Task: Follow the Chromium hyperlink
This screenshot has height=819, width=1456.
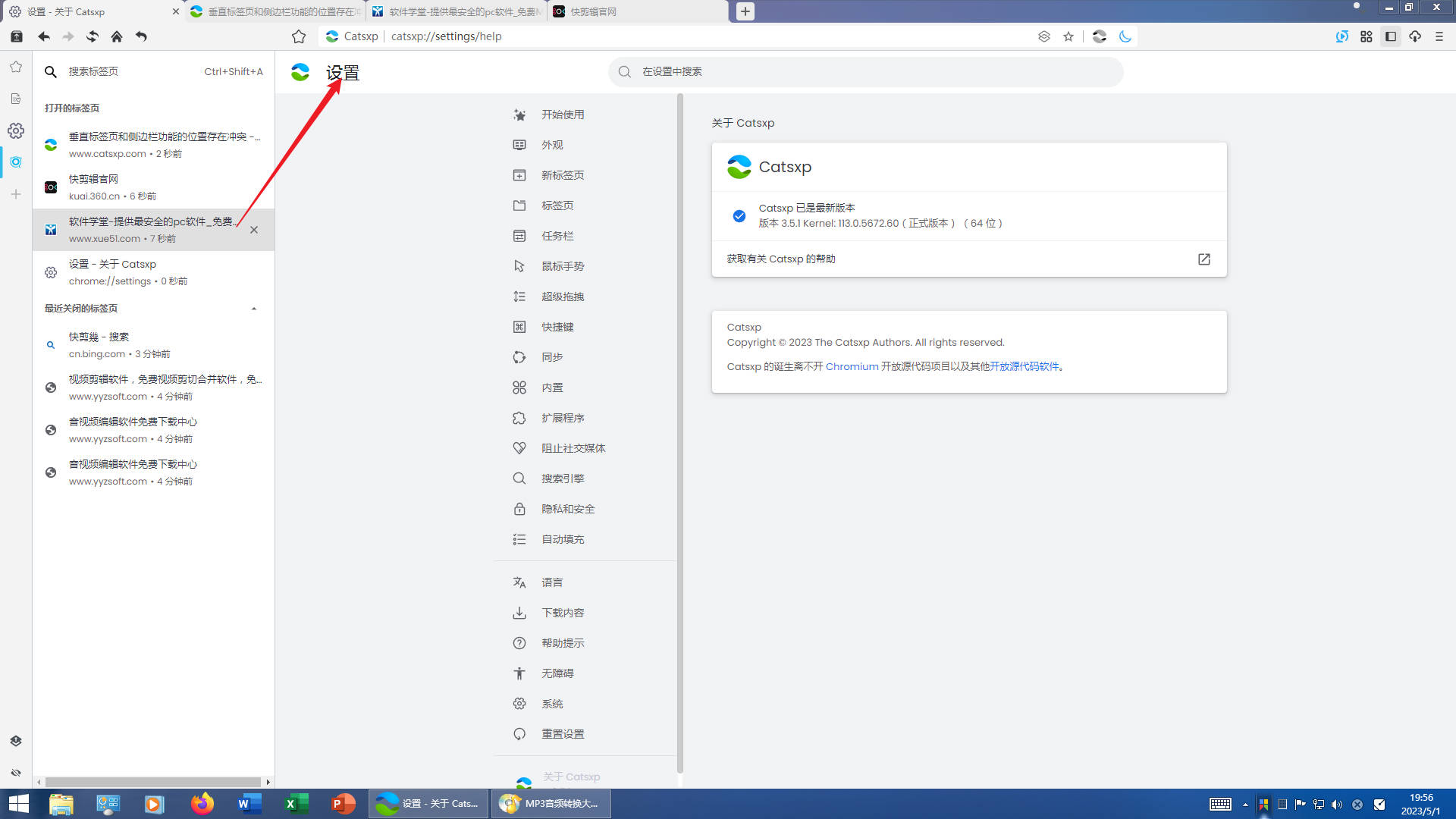Action: pos(852,367)
